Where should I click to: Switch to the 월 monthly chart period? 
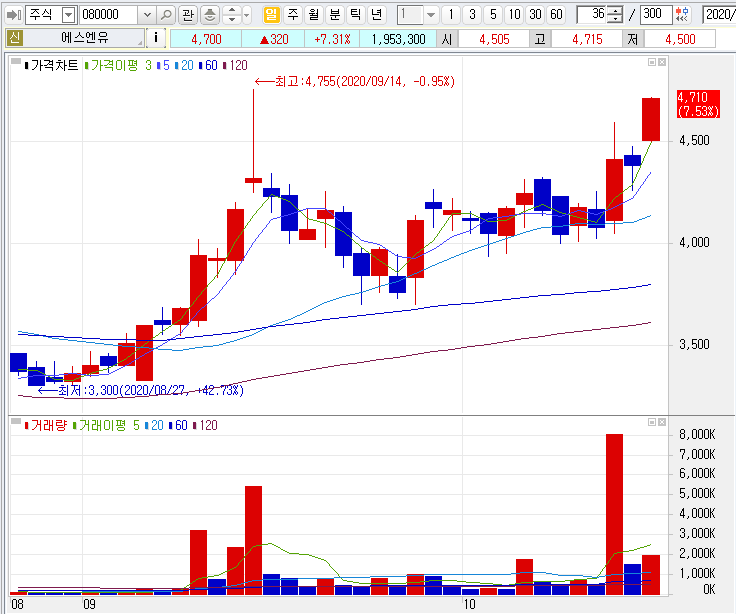314,15
